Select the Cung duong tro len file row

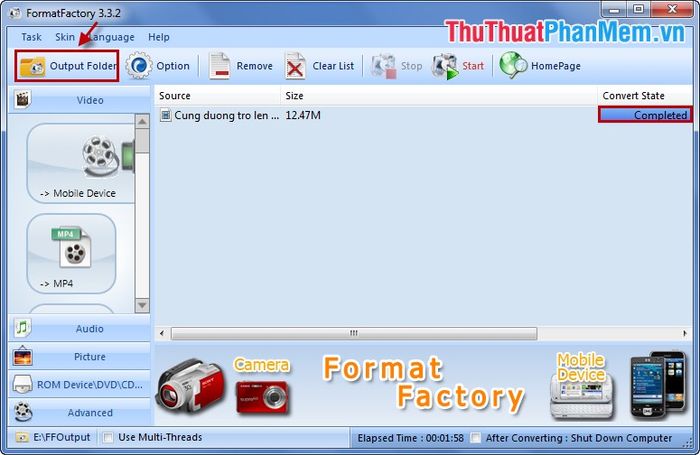click(424, 115)
